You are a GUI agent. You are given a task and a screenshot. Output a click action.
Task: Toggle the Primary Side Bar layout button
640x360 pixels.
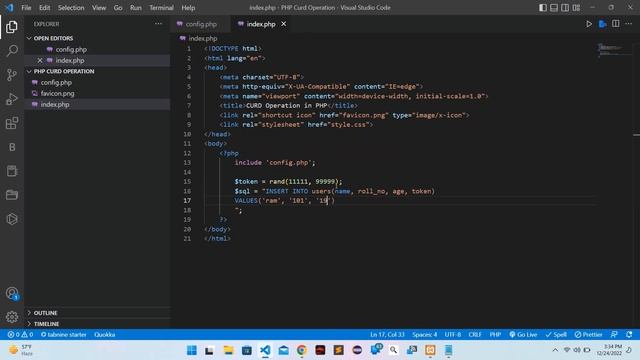(x=543, y=8)
